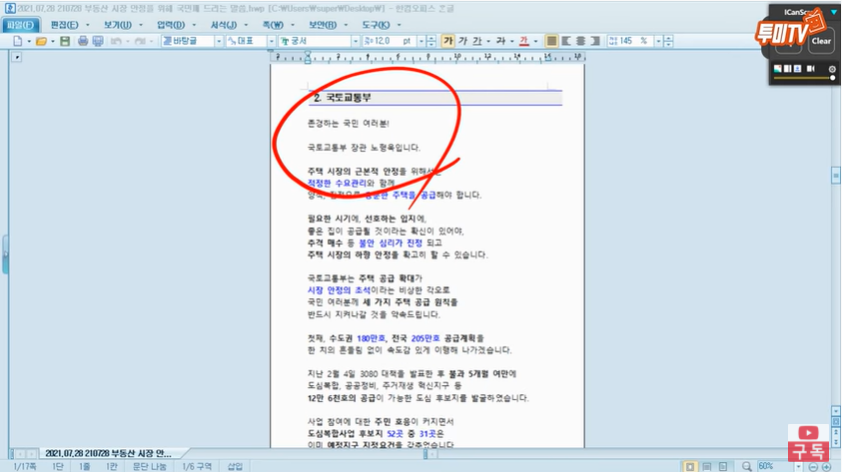Expand the 145 % line spacing dropdown
The width and height of the screenshot is (842, 472).
658,41
